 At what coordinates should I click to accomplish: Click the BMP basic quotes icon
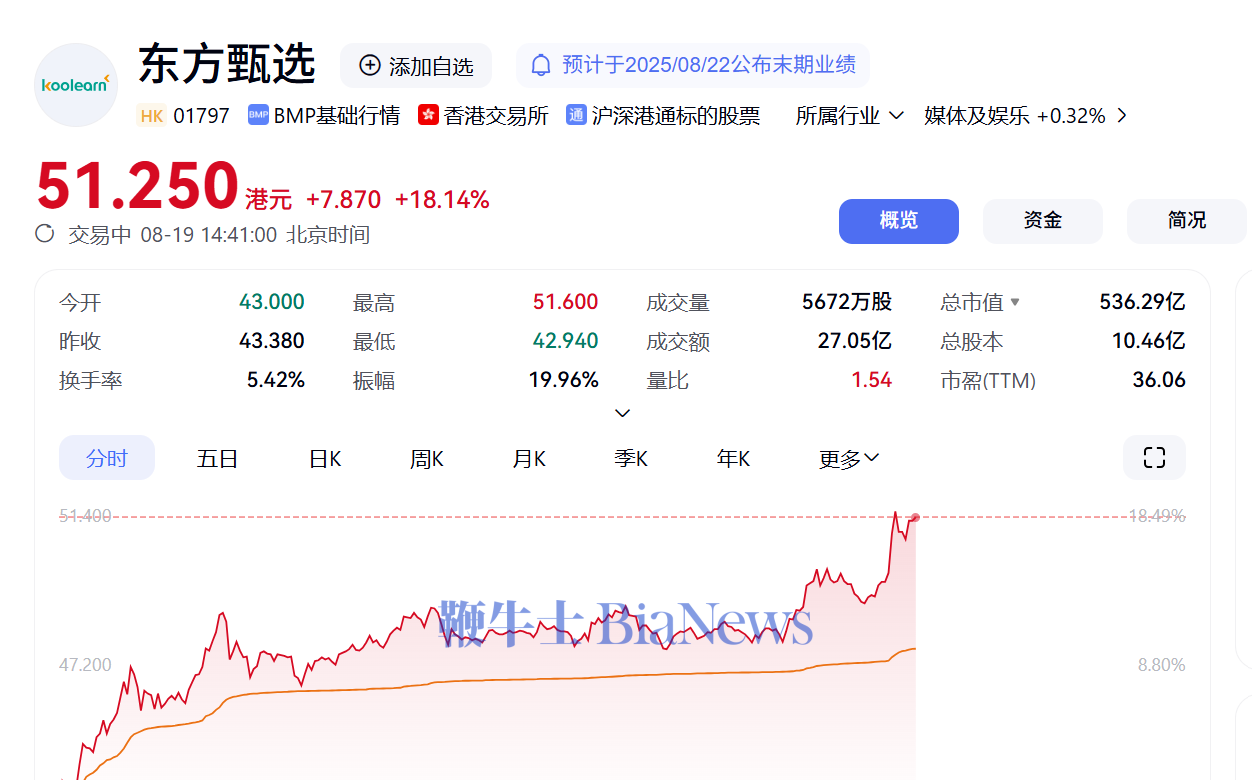tap(258, 116)
